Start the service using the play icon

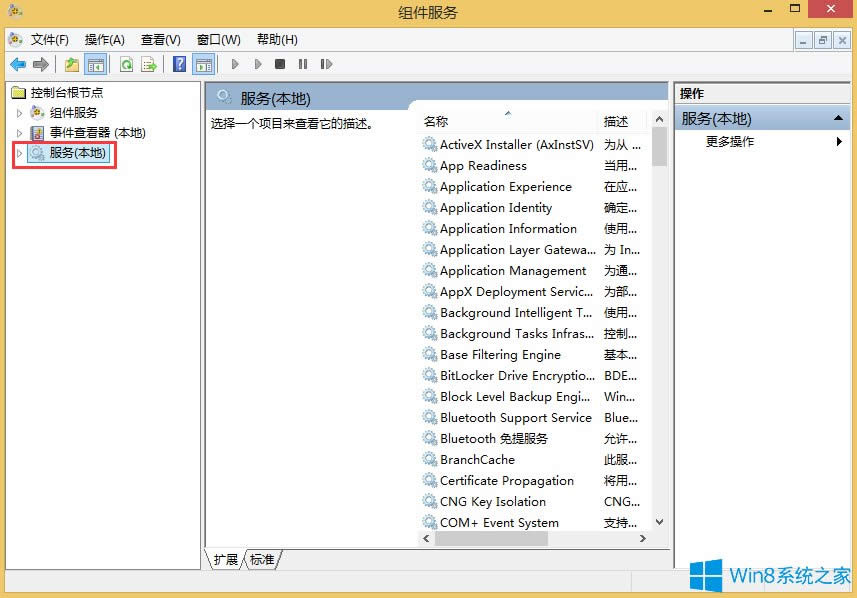(x=235, y=64)
